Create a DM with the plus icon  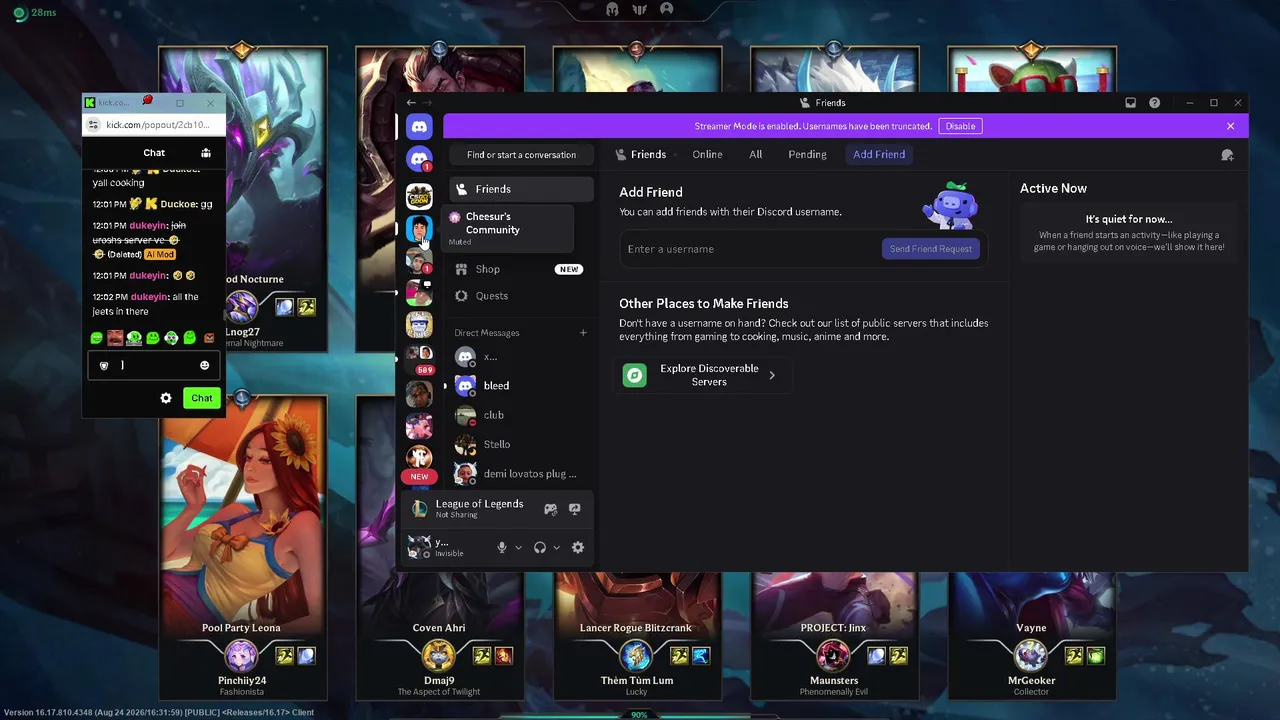click(x=583, y=333)
